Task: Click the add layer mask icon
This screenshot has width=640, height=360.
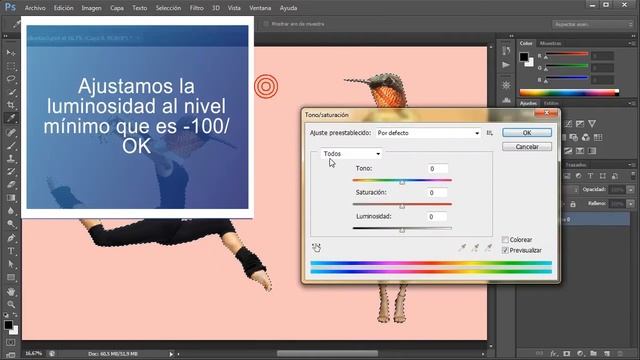Action: 567,353
